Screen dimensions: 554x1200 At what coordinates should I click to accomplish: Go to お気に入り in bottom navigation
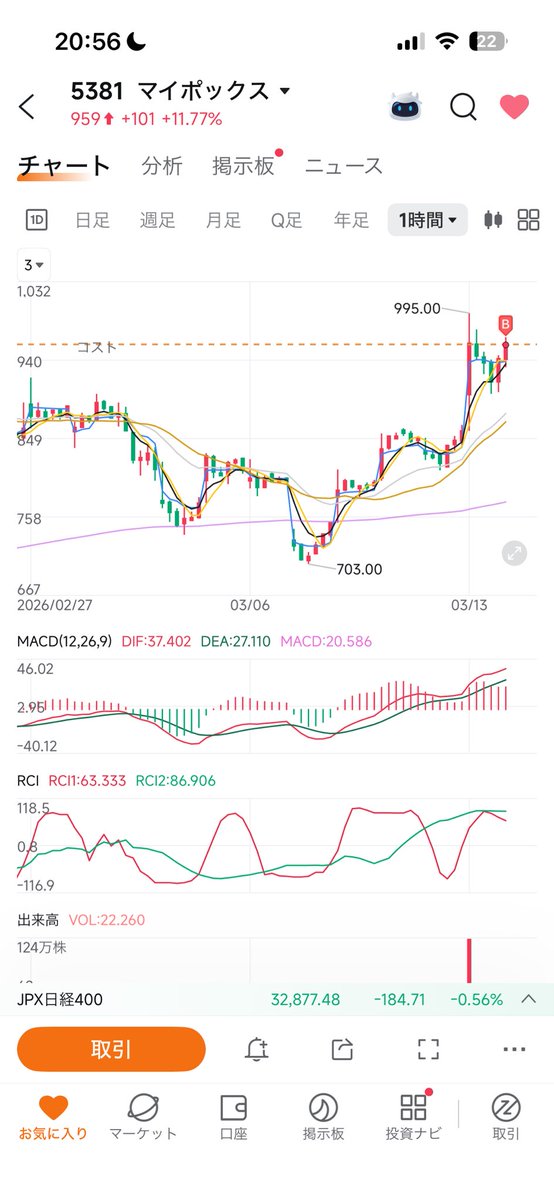[x=53, y=1118]
